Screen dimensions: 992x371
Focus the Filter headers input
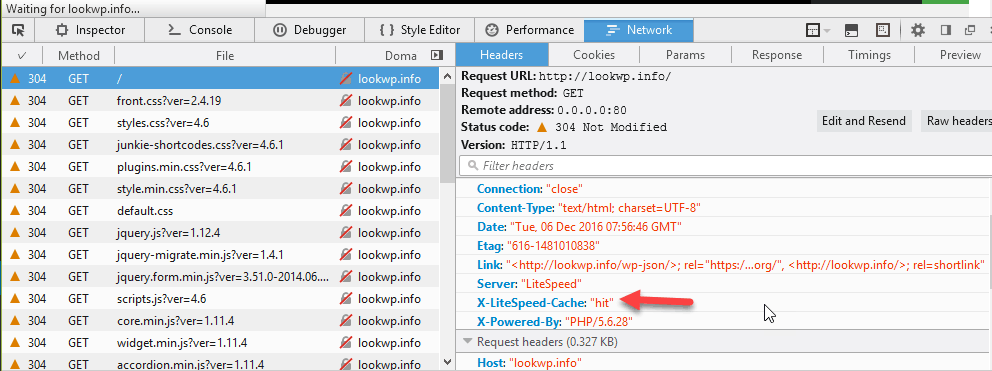tap(726, 166)
